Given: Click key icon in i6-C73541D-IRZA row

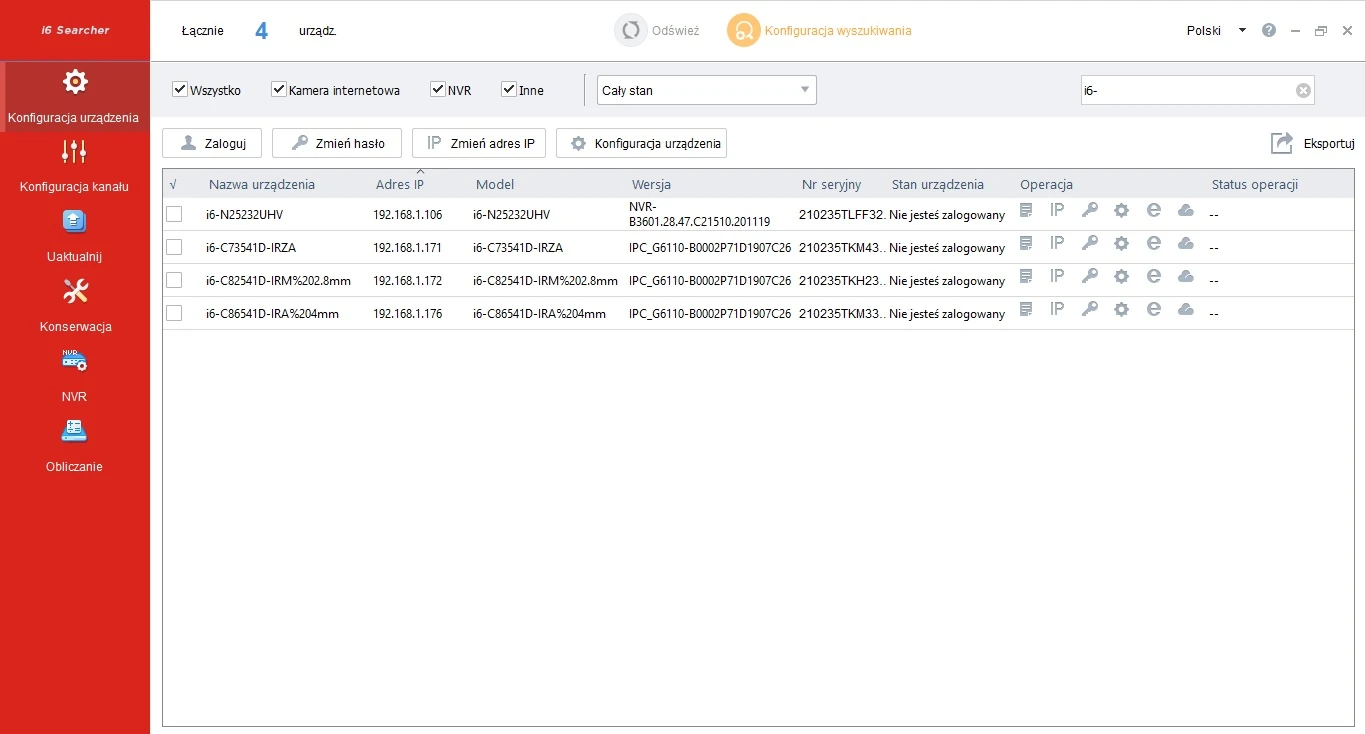Looking at the screenshot, I should [x=1090, y=243].
